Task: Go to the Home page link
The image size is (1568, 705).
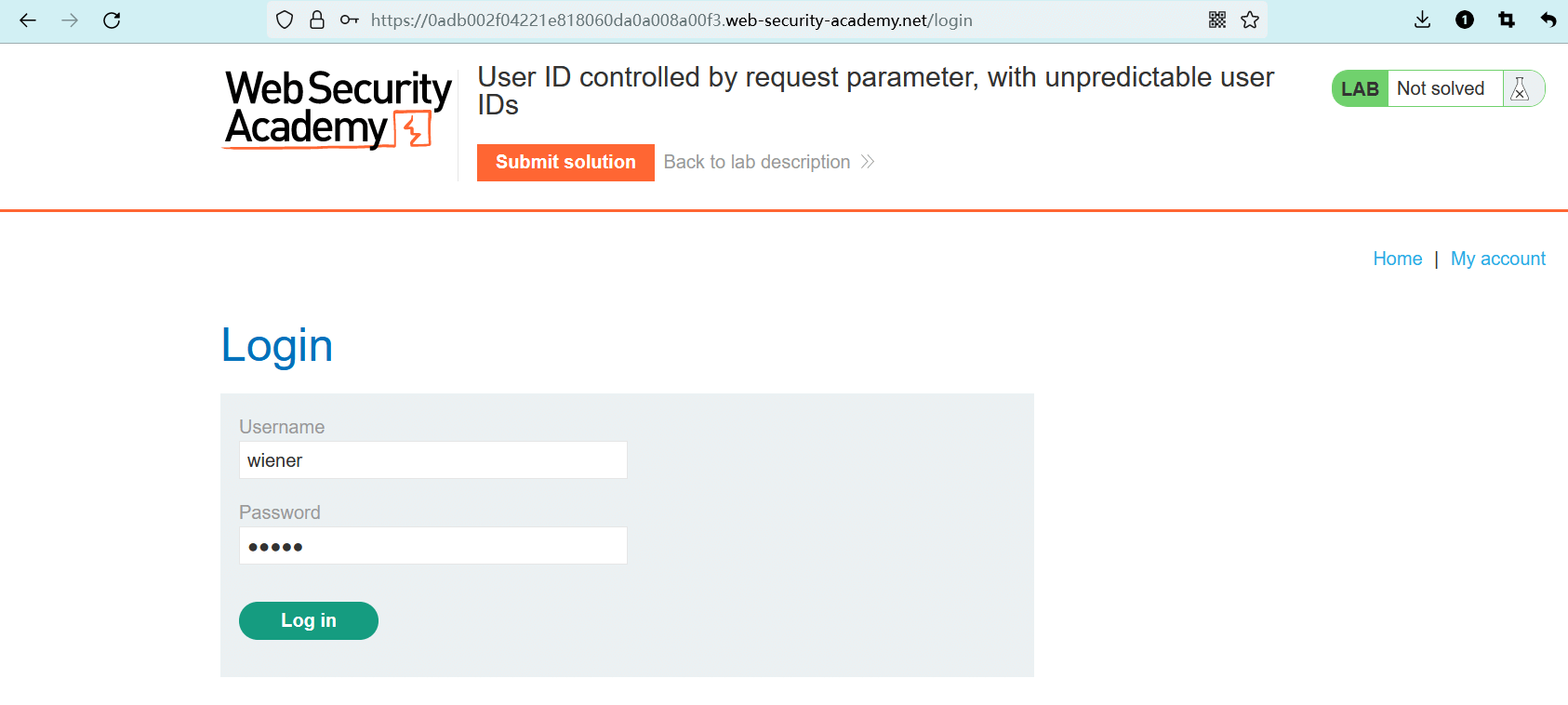Action: pos(1397,259)
